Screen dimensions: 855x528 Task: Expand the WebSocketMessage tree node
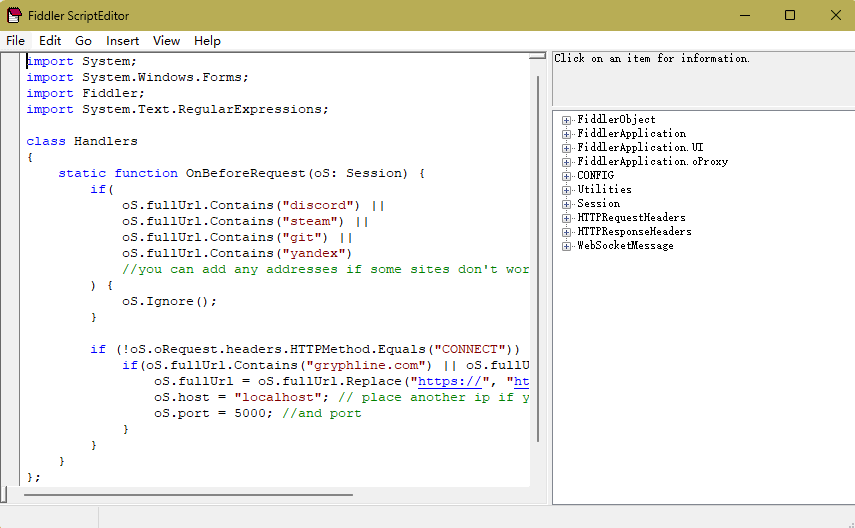pos(567,246)
